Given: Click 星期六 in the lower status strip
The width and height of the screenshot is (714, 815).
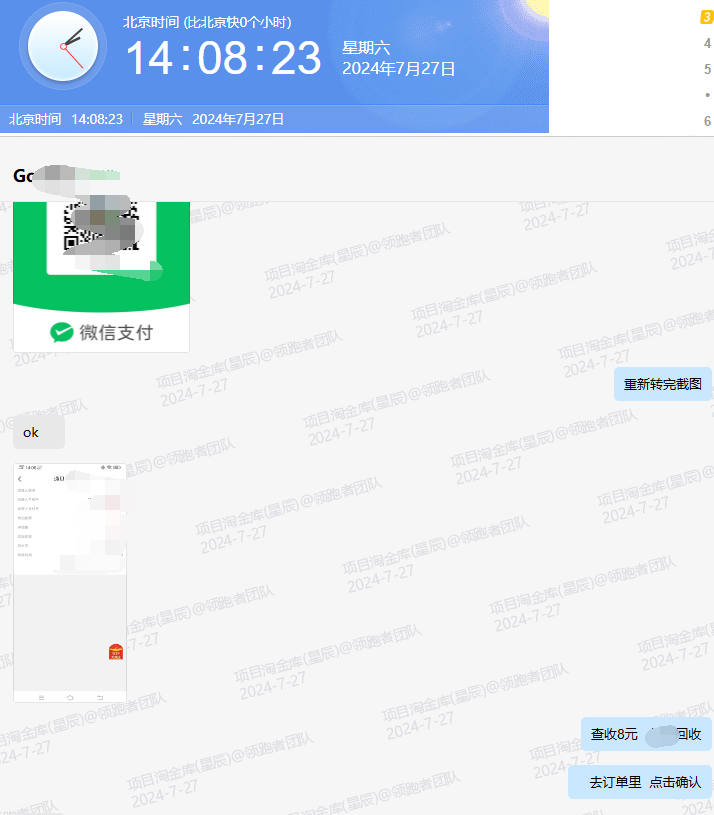Looking at the screenshot, I should click(162, 119).
